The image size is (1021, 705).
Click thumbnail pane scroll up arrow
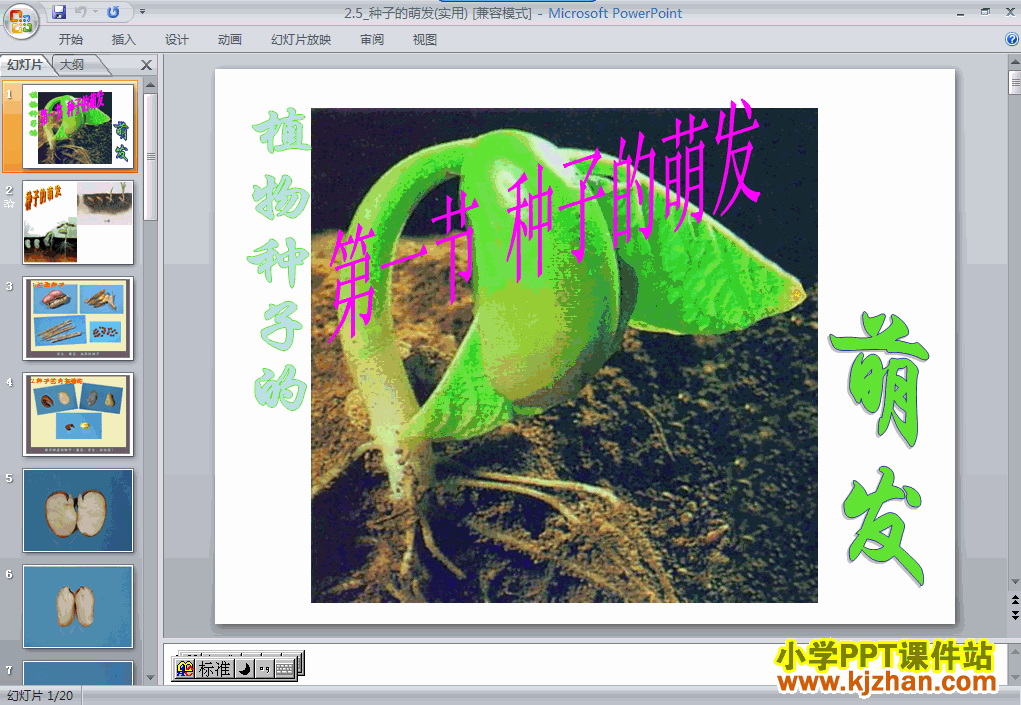coord(150,85)
